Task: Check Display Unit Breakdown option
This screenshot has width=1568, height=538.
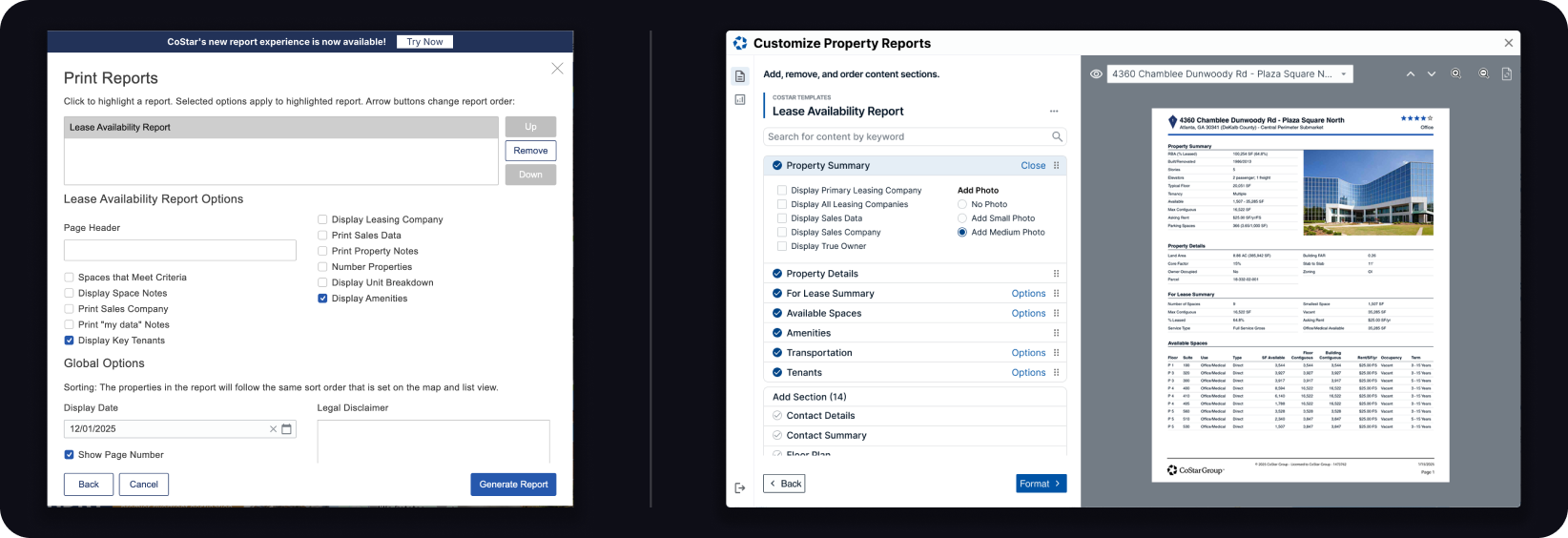Action: click(x=322, y=282)
